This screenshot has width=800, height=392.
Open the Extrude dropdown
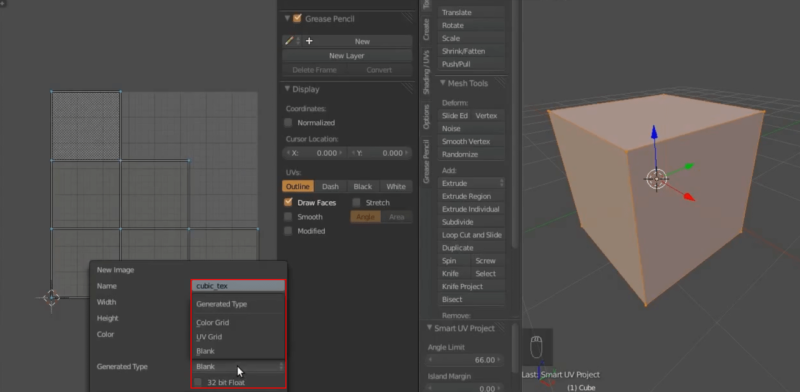472,183
